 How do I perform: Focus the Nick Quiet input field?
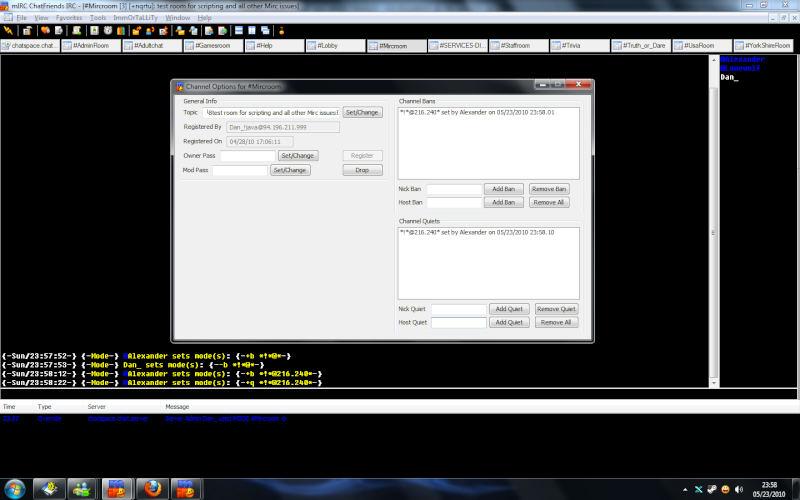[459, 309]
